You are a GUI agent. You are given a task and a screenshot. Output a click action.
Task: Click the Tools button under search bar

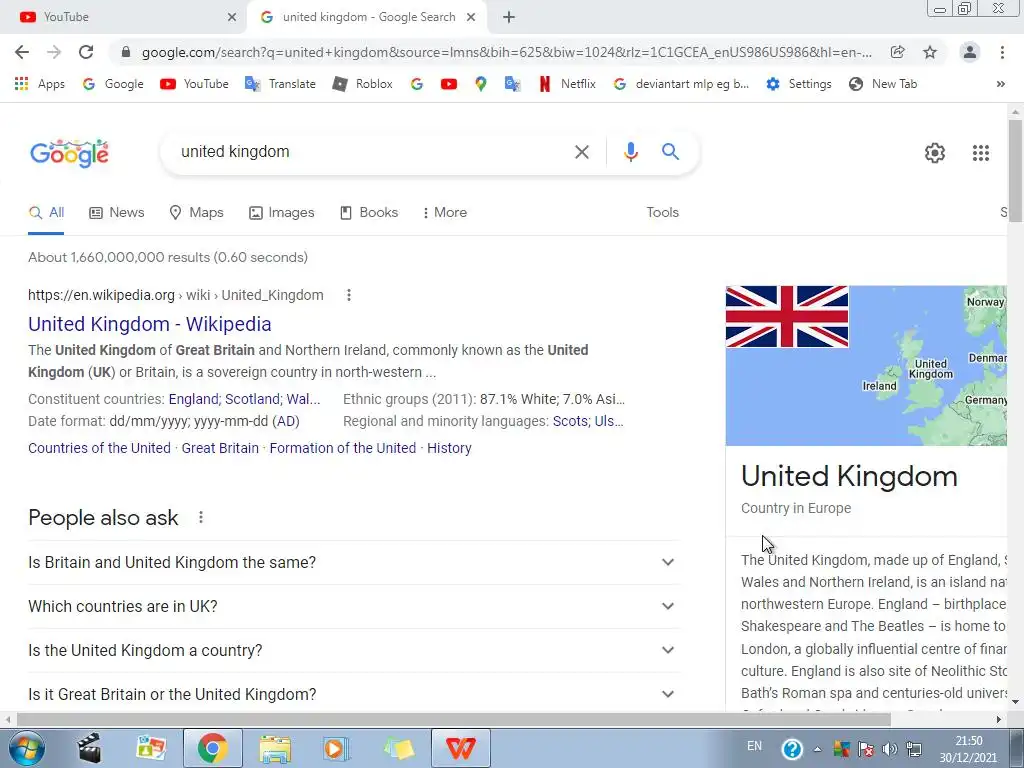pos(662,212)
